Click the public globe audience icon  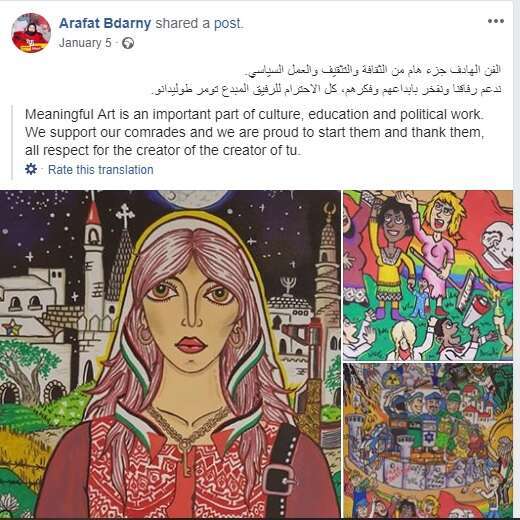point(128,43)
